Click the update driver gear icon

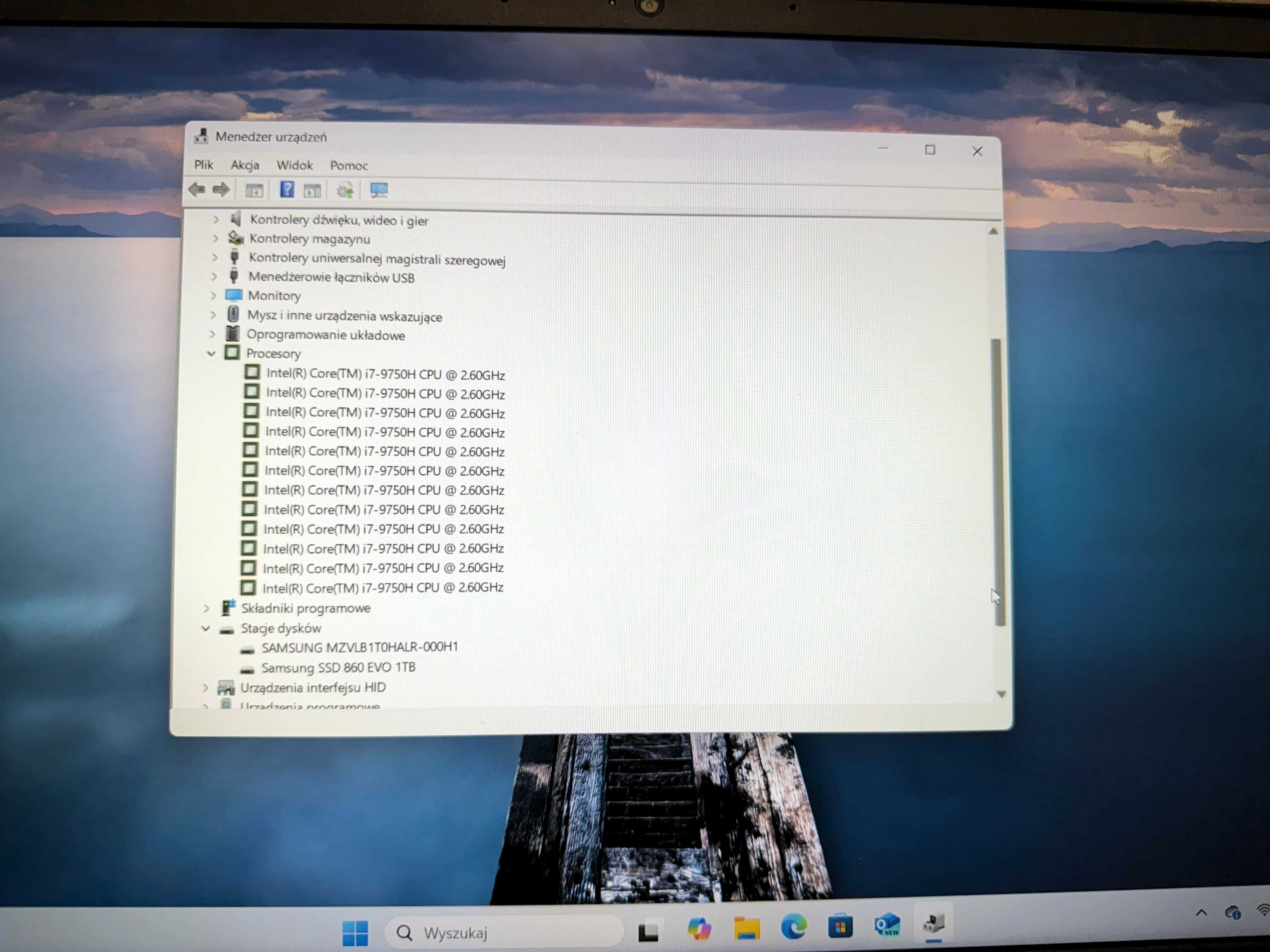pos(345,190)
